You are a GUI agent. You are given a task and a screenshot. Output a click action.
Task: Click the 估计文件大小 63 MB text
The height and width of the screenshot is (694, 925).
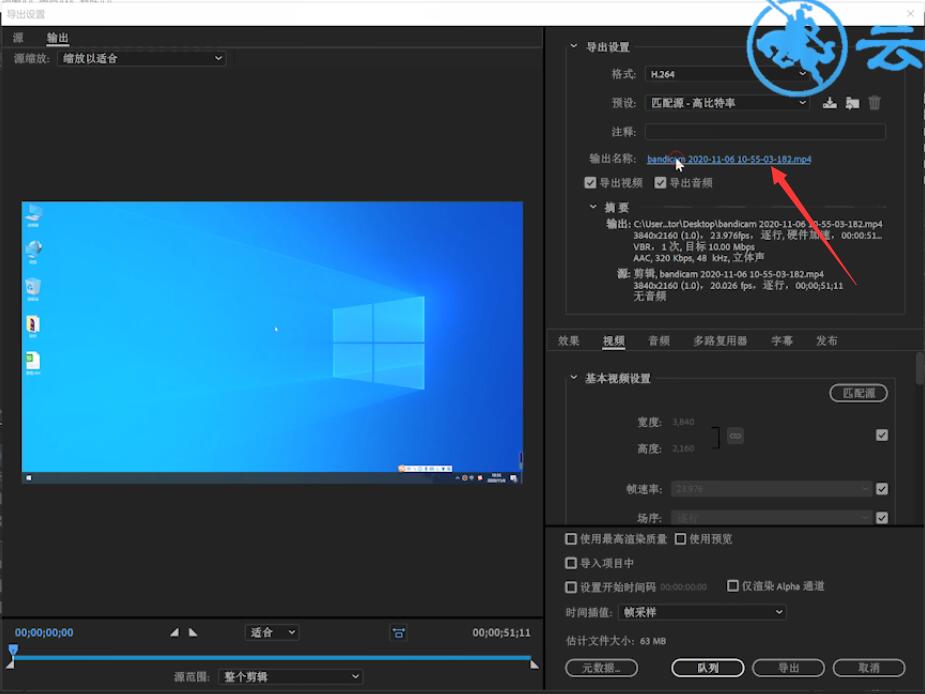click(616, 640)
